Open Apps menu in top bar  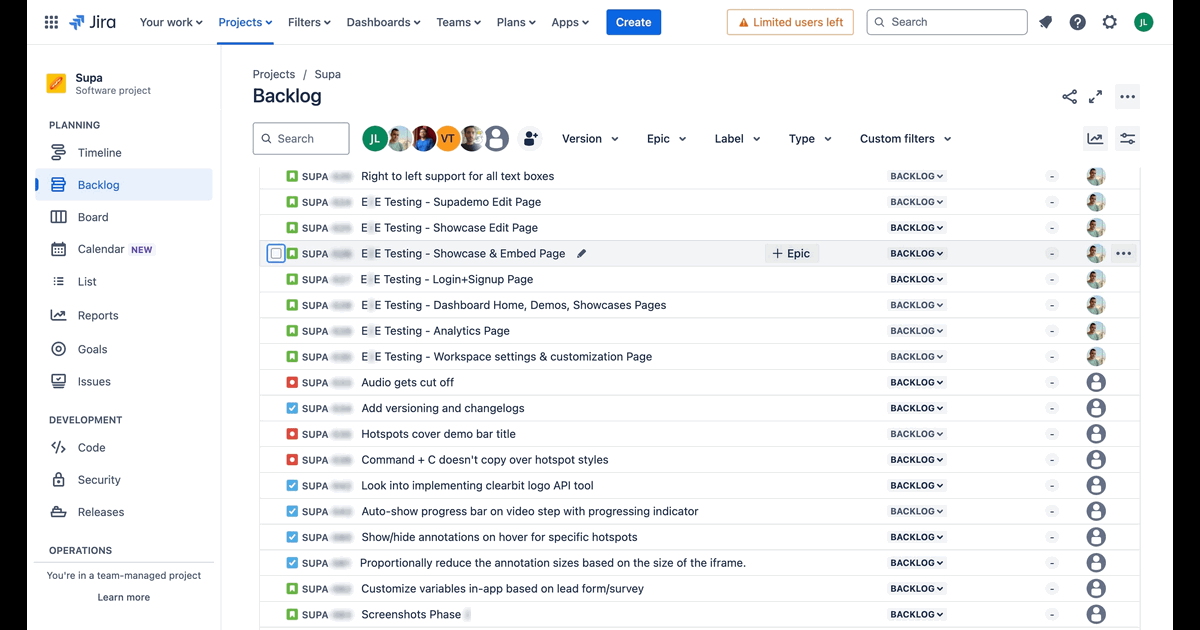click(x=570, y=22)
